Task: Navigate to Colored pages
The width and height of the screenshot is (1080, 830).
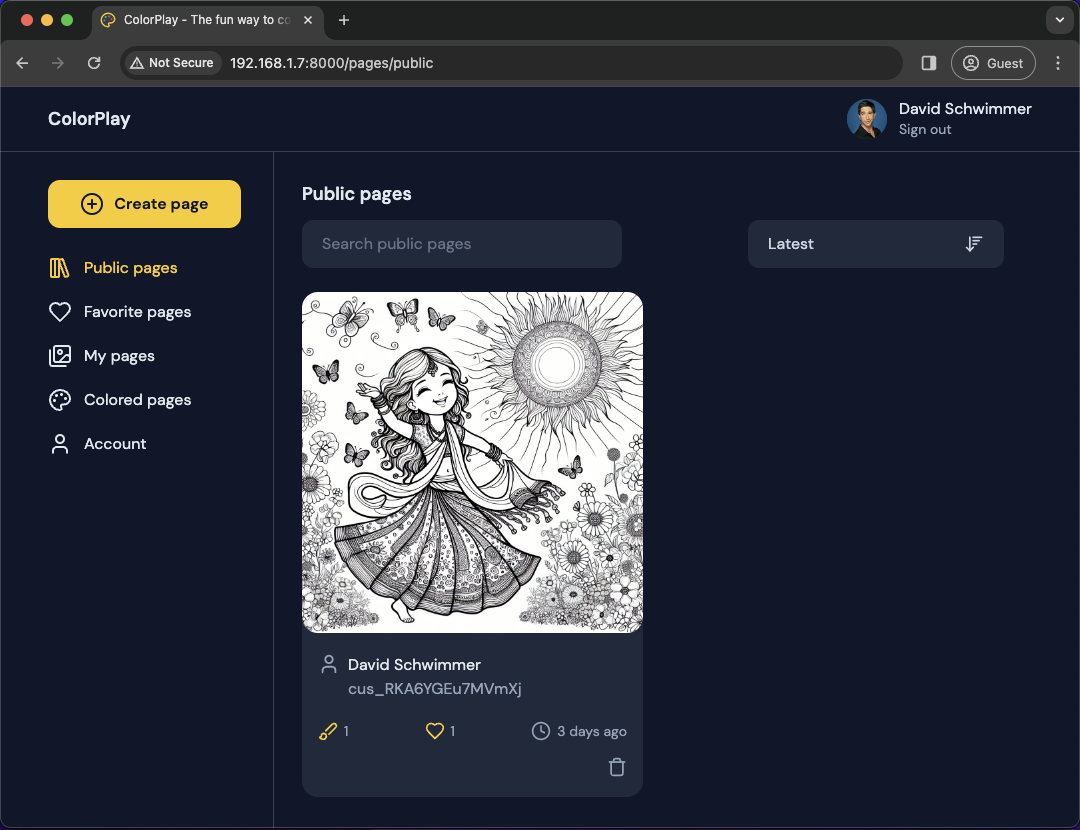Action: 137,400
